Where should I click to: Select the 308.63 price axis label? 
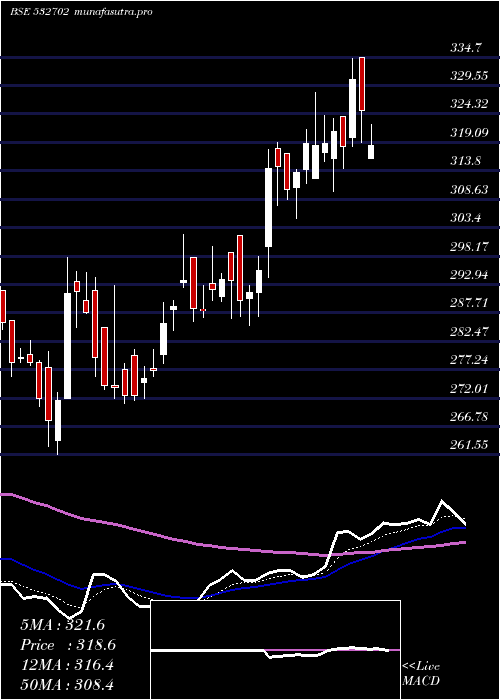point(469,189)
